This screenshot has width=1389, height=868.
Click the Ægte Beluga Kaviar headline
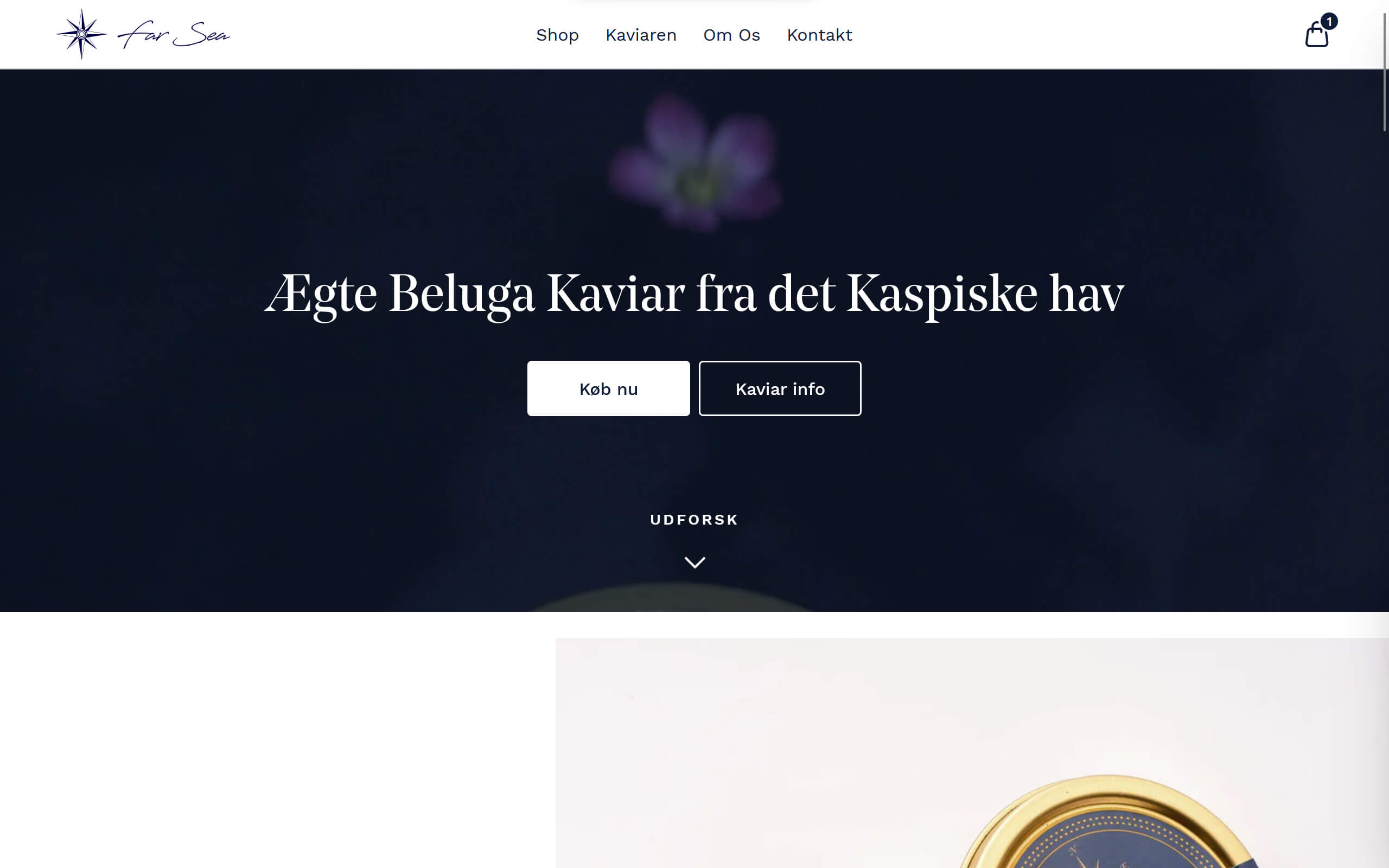coord(694,295)
